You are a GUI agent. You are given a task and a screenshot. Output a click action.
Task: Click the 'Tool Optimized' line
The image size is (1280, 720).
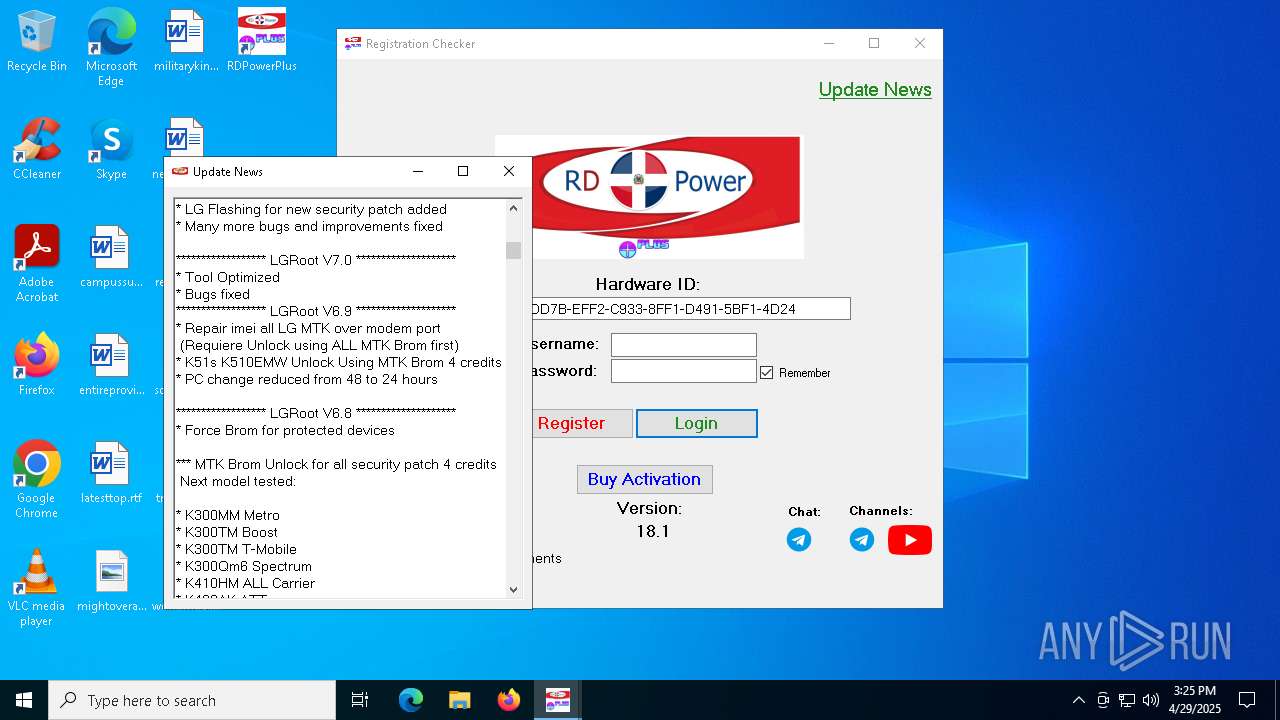coord(228,277)
